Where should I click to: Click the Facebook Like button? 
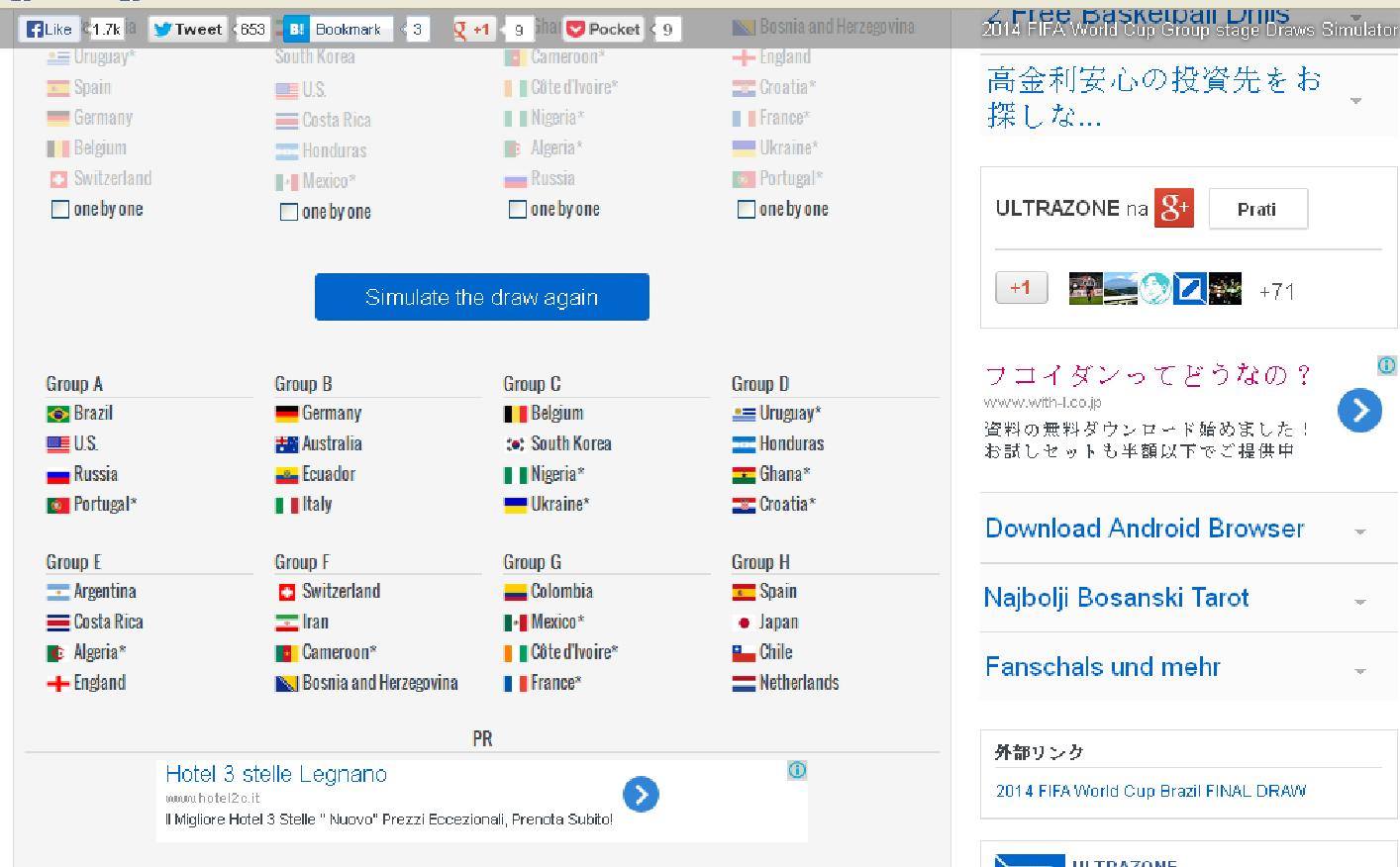(x=48, y=29)
